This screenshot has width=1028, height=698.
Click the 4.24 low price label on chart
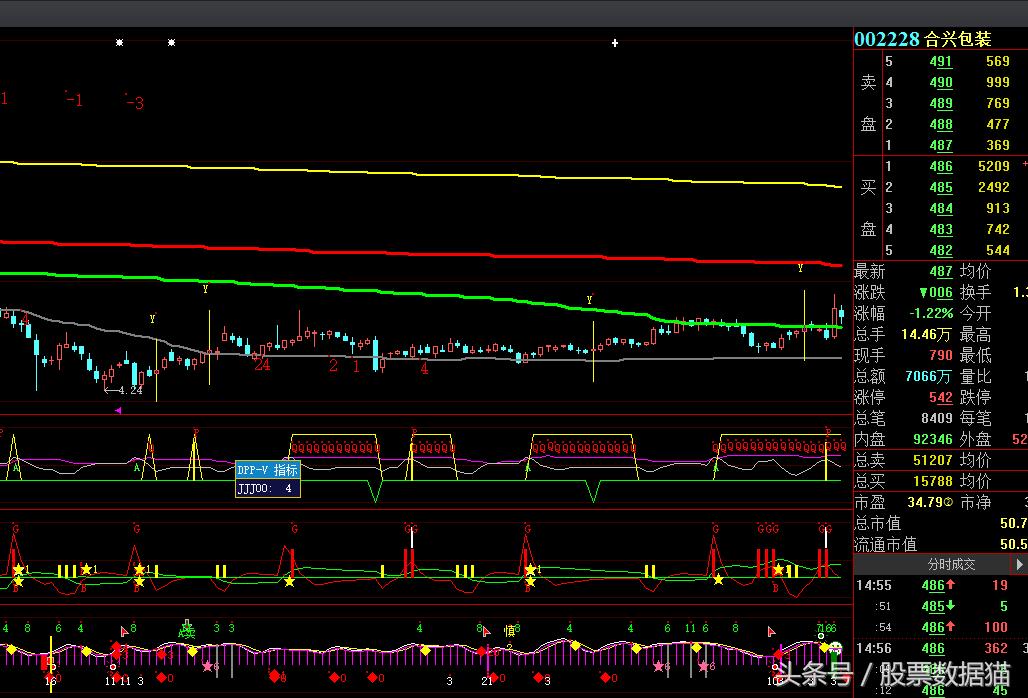coord(130,391)
